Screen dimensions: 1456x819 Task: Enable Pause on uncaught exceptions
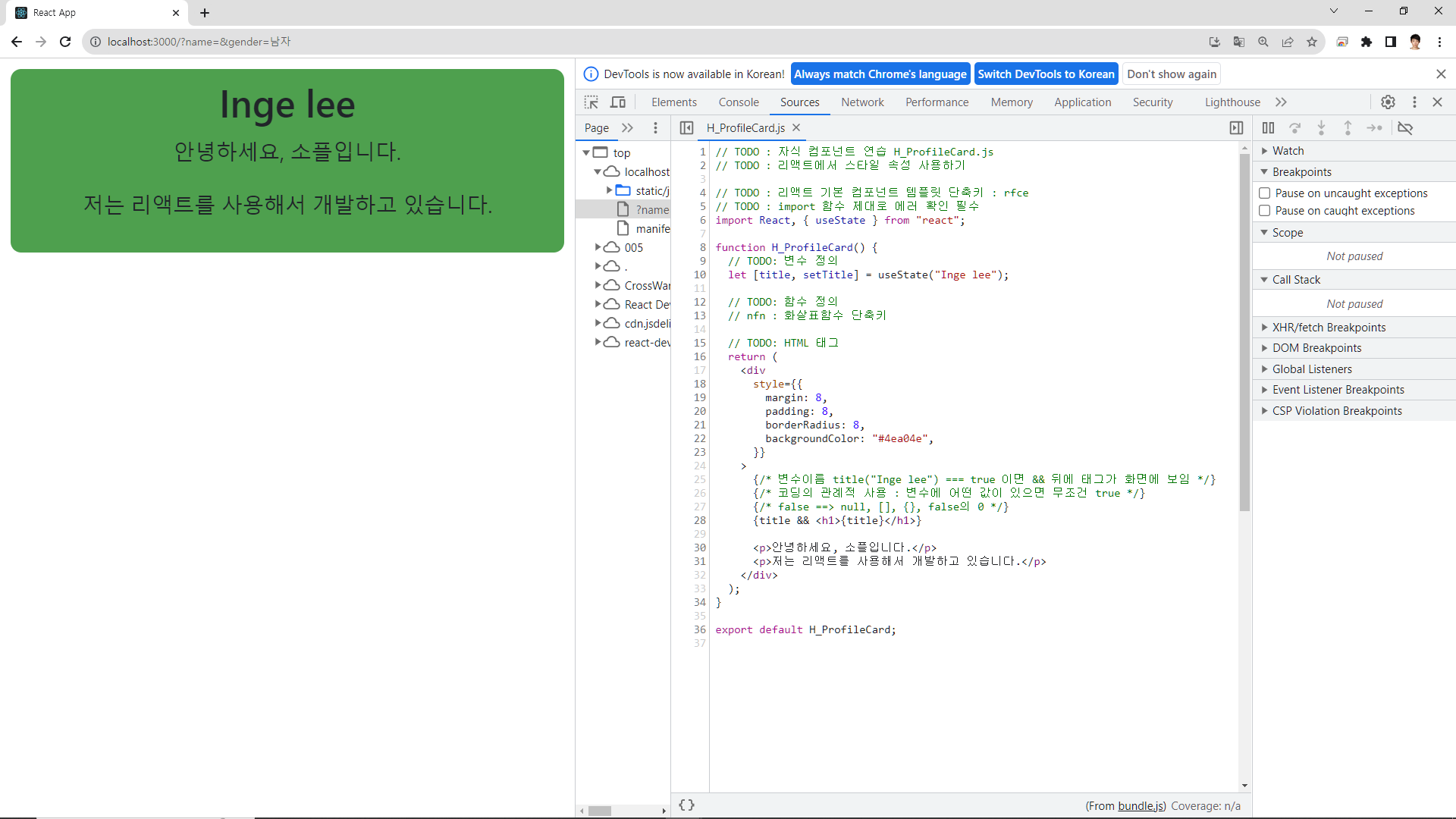tap(1265, 193)
